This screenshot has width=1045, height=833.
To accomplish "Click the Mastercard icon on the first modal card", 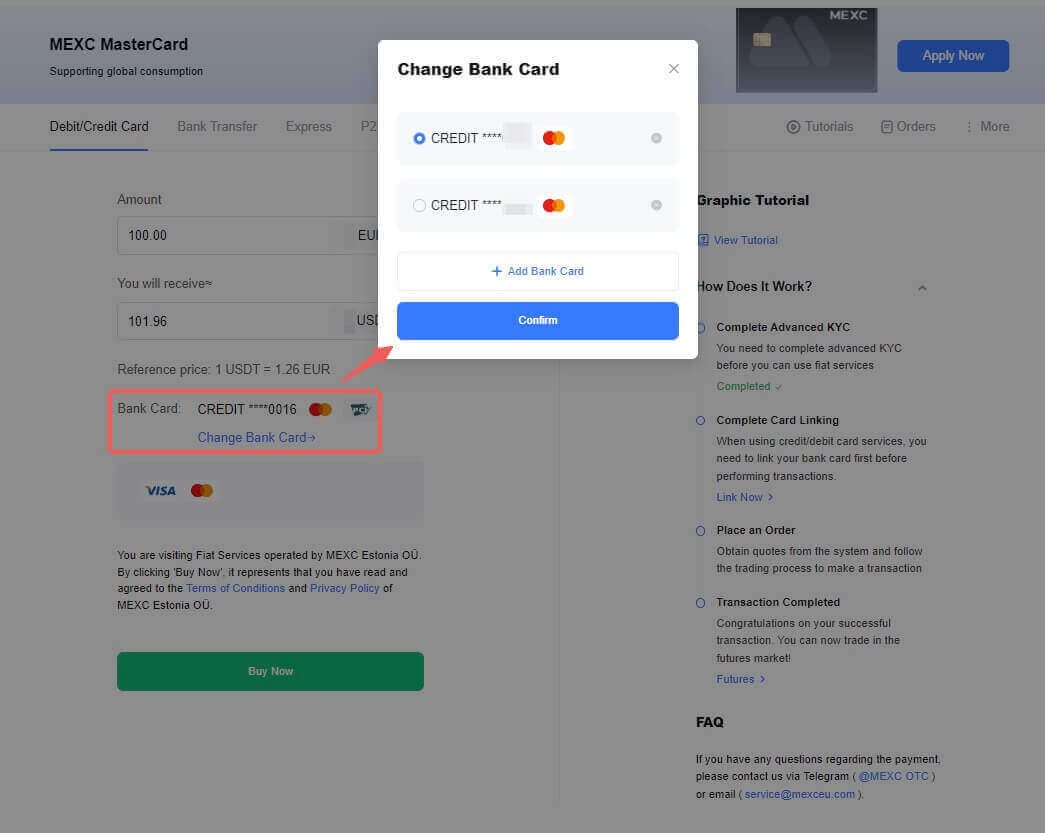I will [x=554, y=138].
